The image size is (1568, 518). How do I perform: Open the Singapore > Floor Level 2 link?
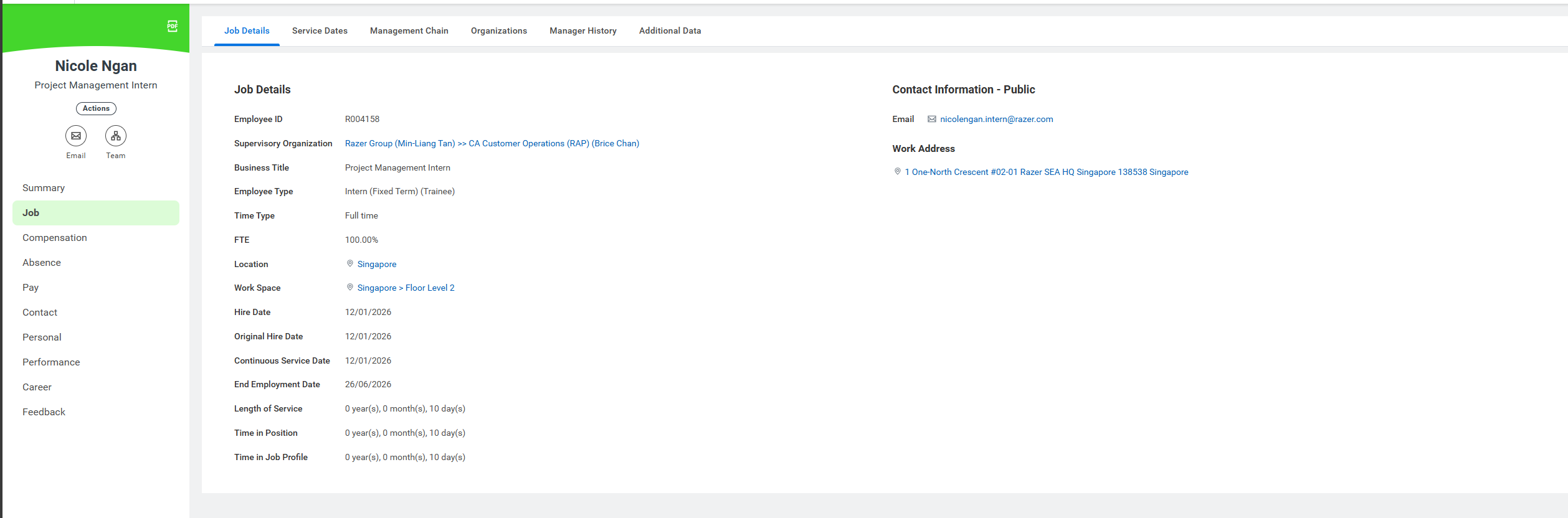click(406, 288)
